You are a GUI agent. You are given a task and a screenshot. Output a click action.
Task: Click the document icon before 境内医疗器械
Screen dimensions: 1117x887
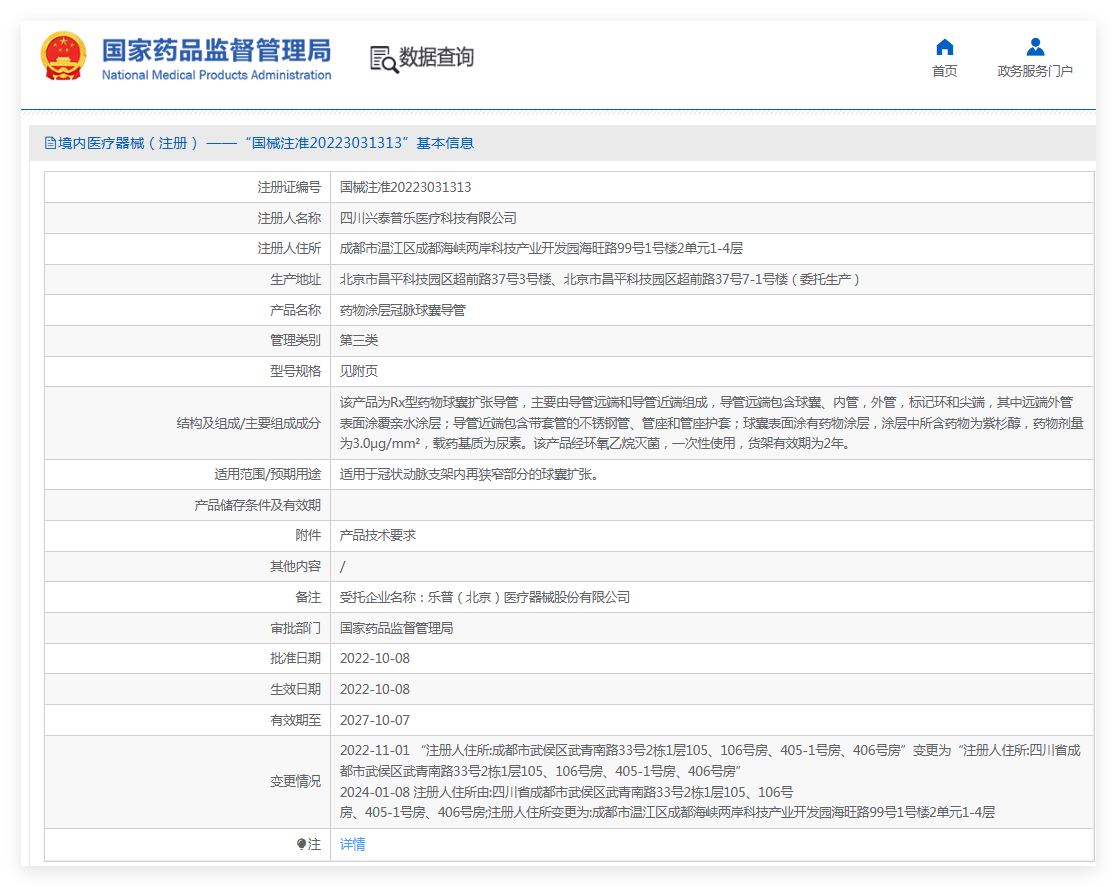click(50, 143)
